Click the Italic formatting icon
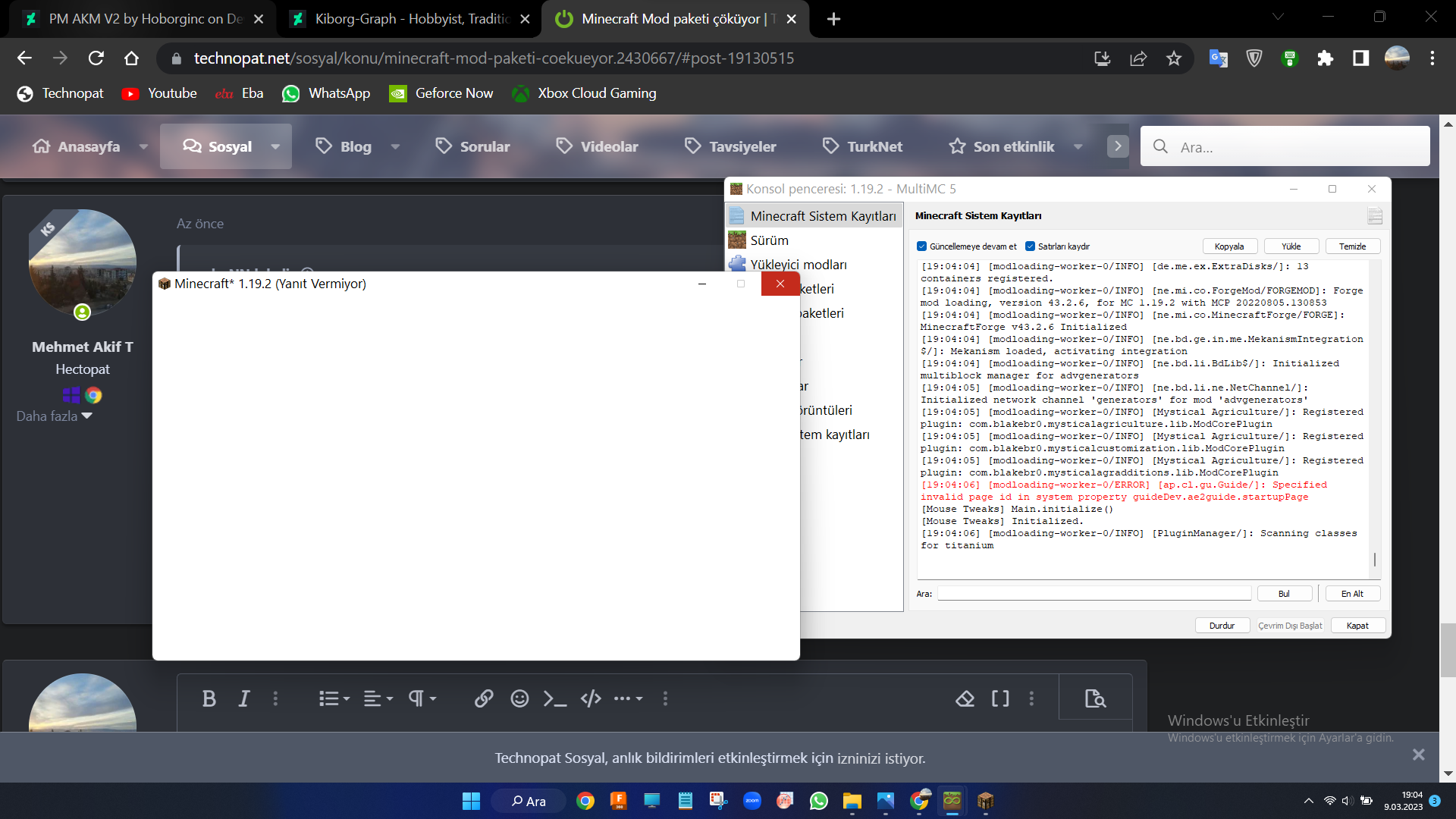Viewport: 1456px width, 819px height. 244,698
